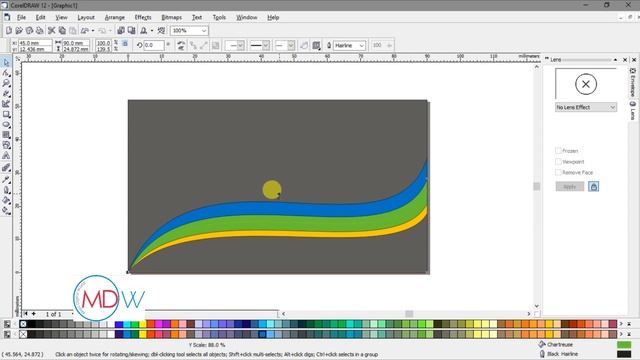The width and height of the screenshot is (640, 360).
Task: Click the object width field showing 90.0 mm
Action: [76, 42]
